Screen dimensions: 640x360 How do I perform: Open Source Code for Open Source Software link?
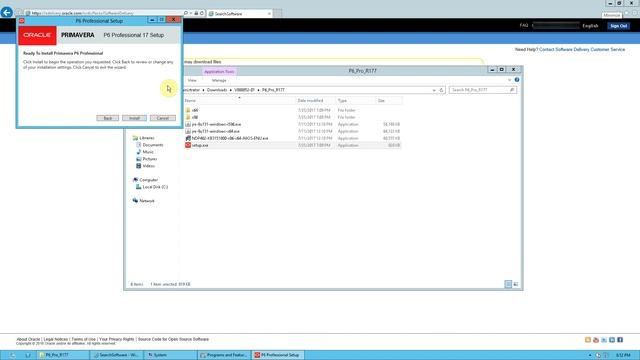coord(173,339)
